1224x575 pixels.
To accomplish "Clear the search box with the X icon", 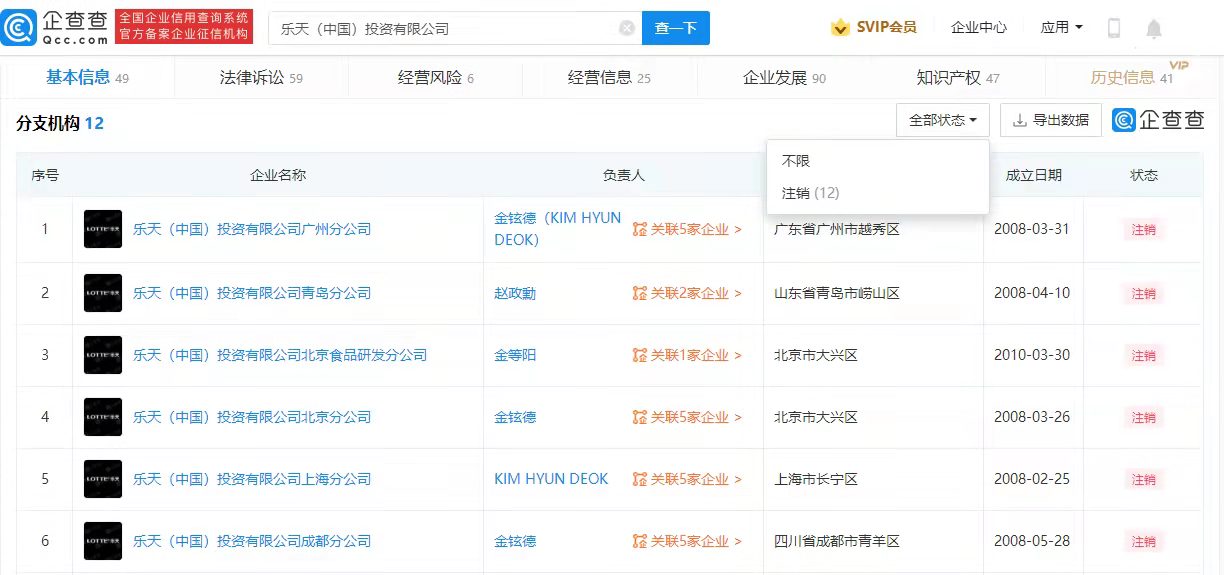I will 627,28.
